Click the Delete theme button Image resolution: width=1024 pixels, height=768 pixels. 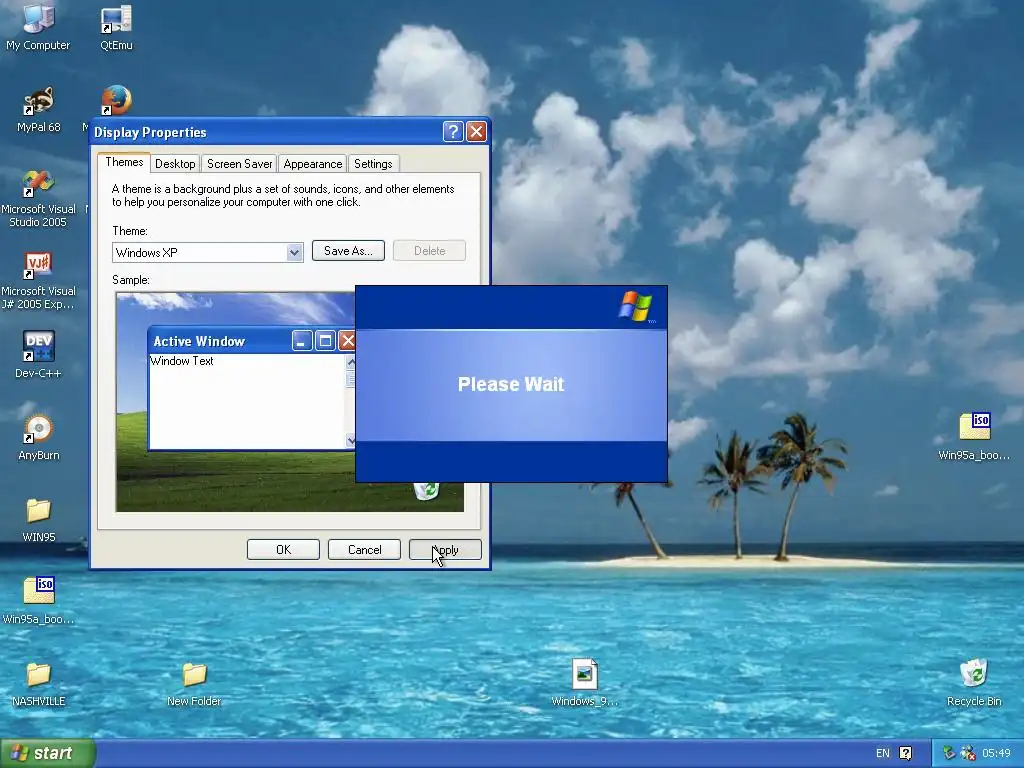[429, 251]
